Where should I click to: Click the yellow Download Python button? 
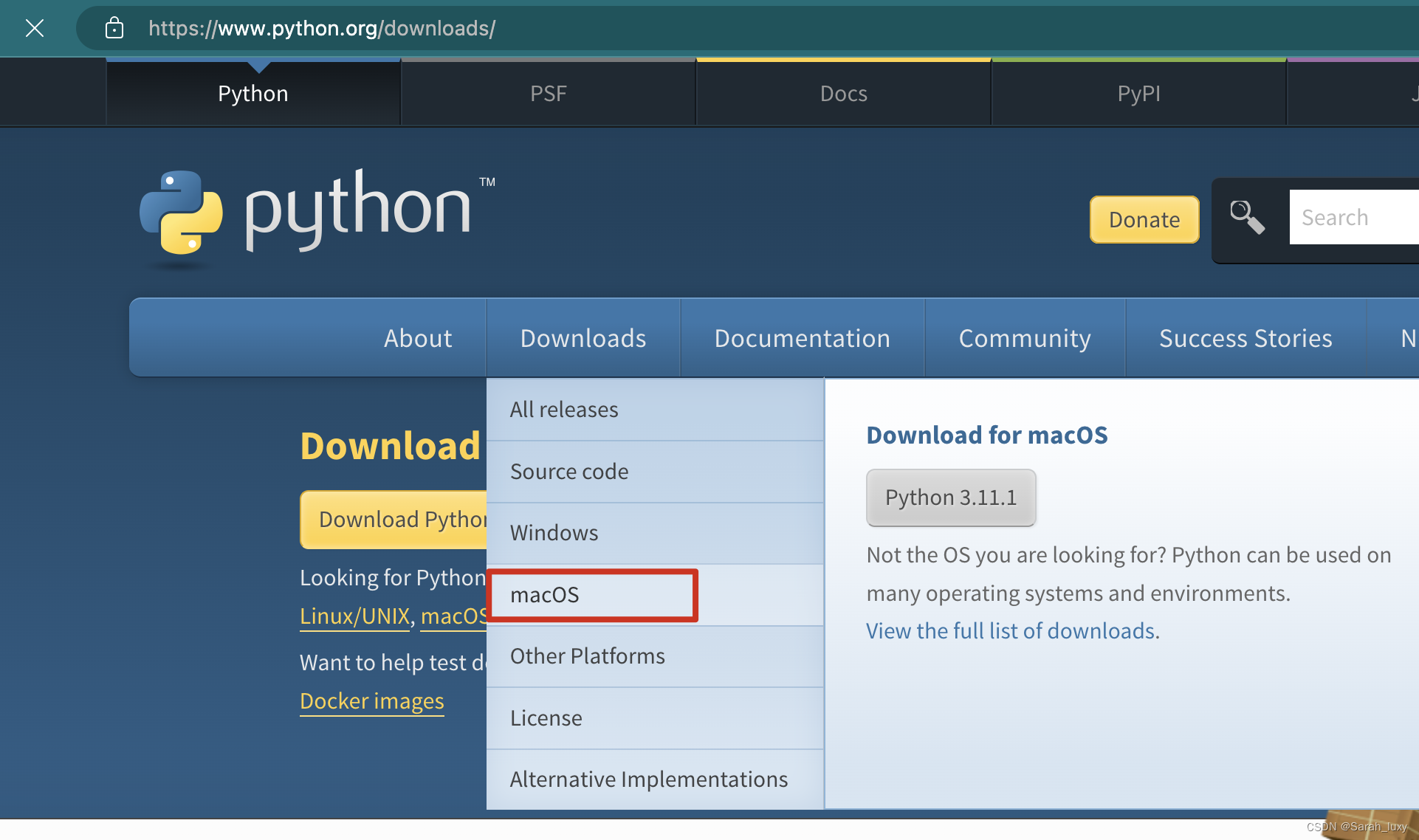(394, 520)
